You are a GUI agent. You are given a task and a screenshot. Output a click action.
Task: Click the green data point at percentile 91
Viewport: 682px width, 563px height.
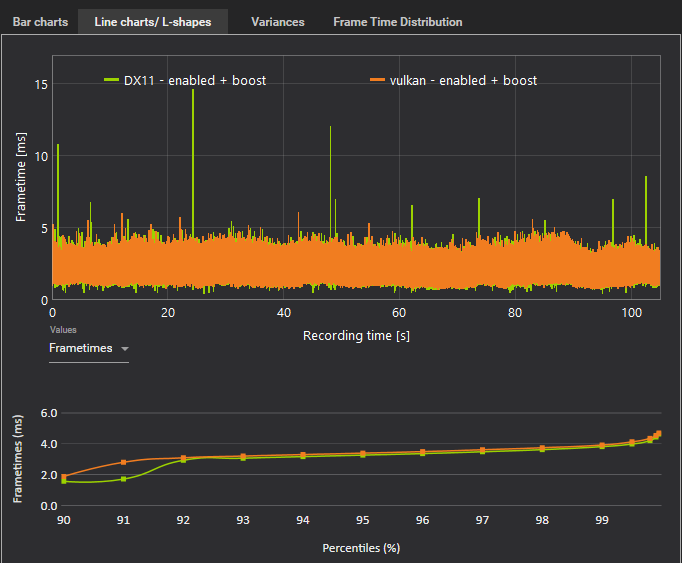click(x=124, y=479)
